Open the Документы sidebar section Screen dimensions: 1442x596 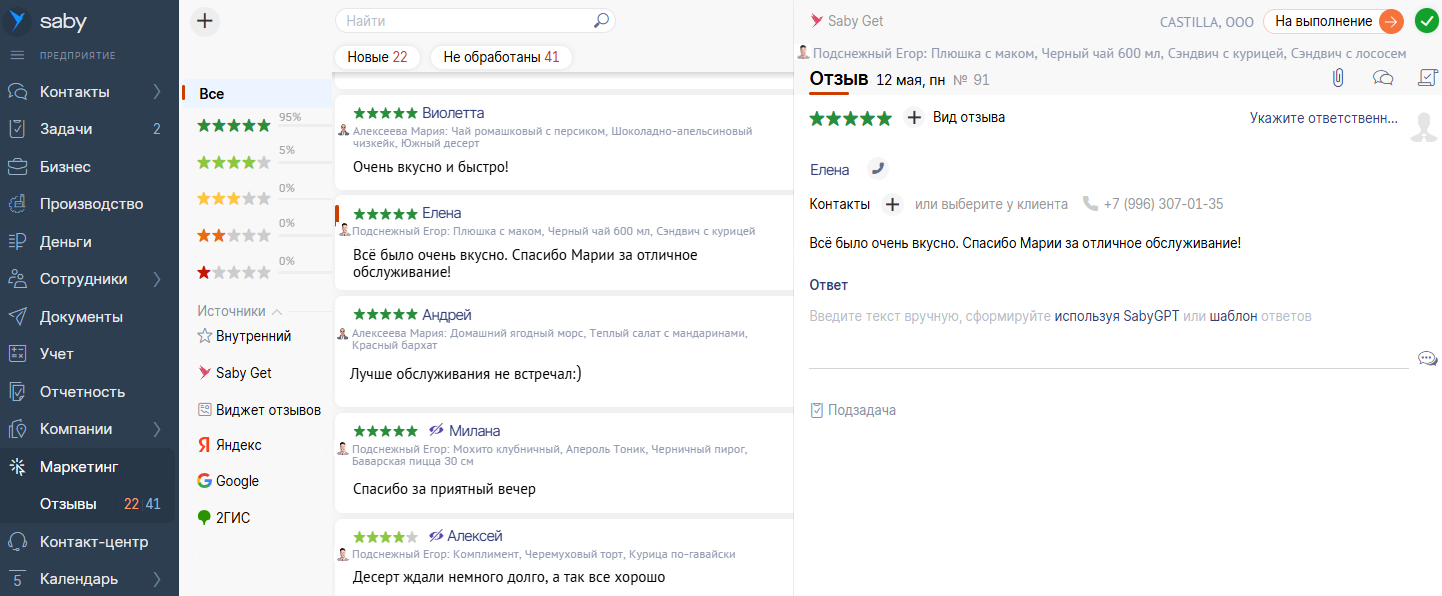coord(81,317)
